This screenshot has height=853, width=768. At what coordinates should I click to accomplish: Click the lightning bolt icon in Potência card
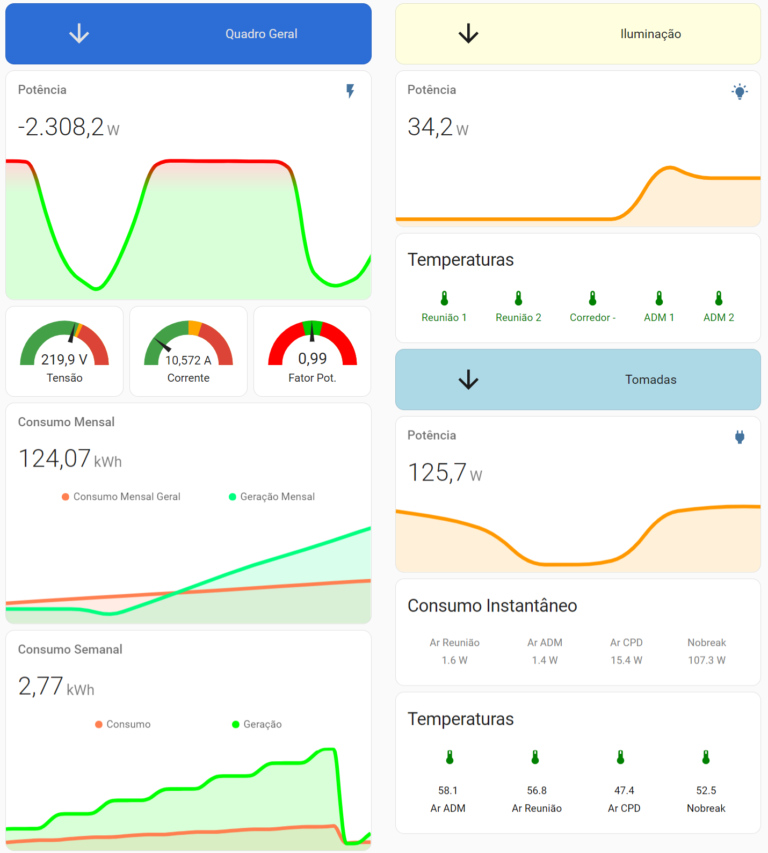pos(350,91)
